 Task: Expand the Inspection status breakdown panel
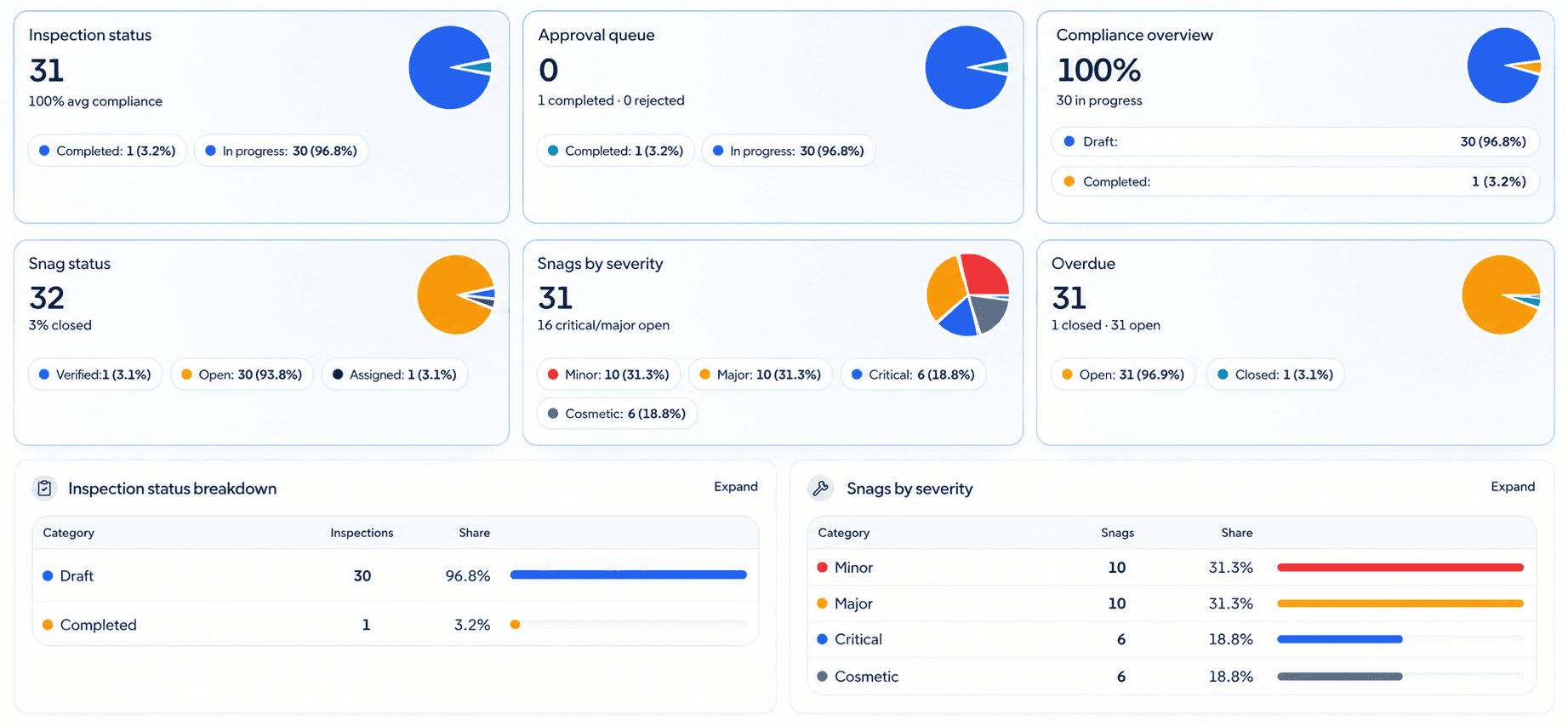pyautogui.click(x=736, y=487)
